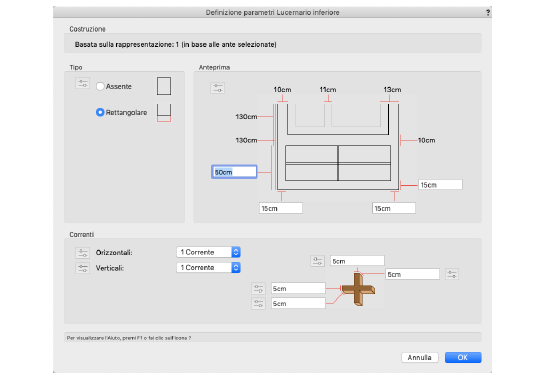The width and height of the screenshot is (546, 378).
Task: Click the settings icon beside Assente
Action: click(x=83, y=84)
